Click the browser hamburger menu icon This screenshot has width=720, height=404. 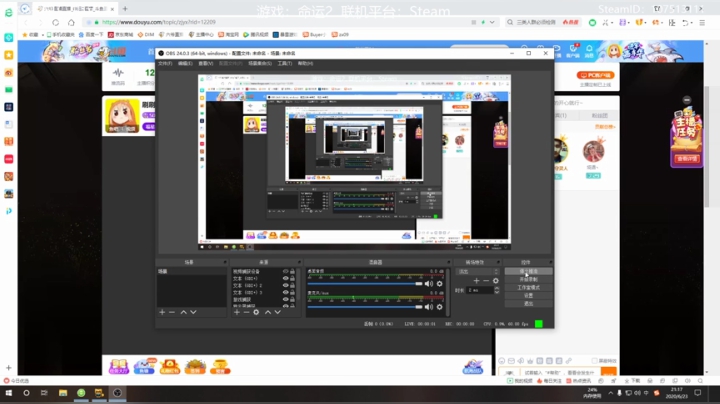pyautogui.click(x=702, y=22)
